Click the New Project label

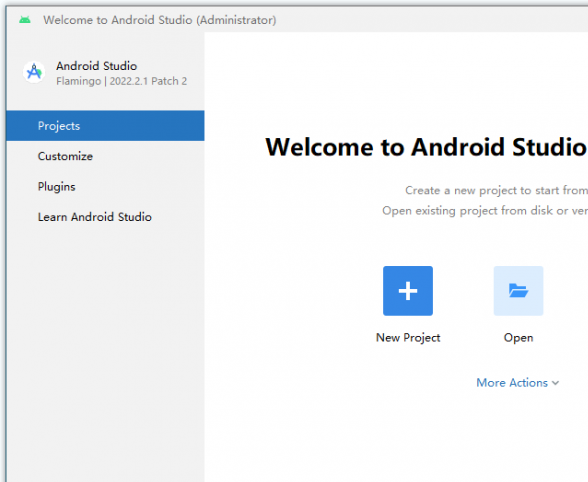point(408,338)
